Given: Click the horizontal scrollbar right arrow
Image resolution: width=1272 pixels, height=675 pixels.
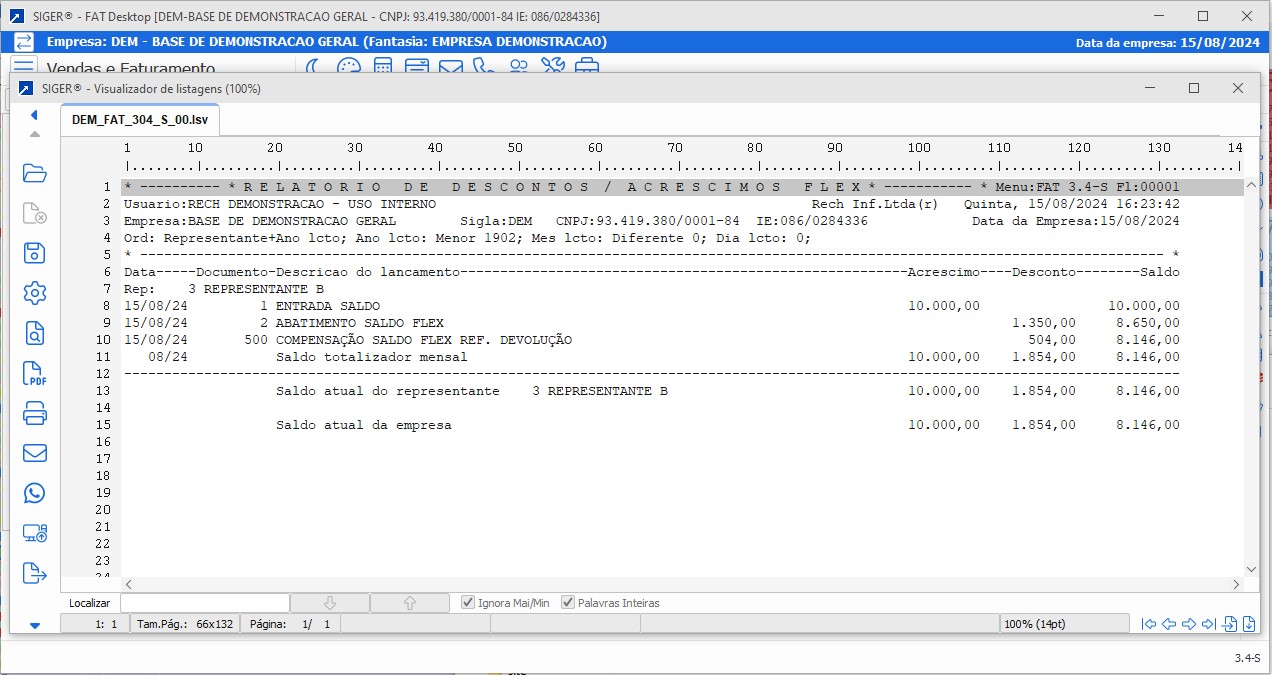Looking at the screenshot, I should [x=1237, y=584].
